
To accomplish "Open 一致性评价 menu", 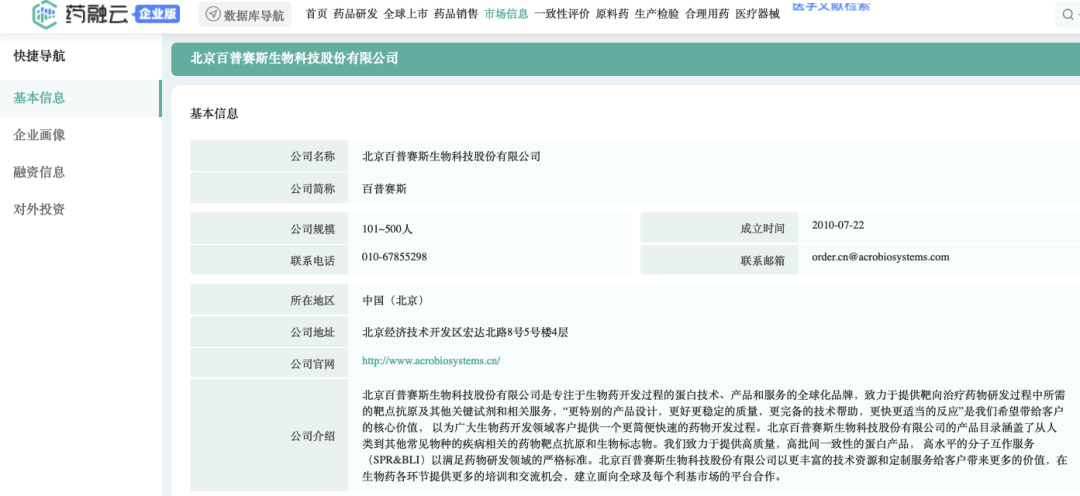I will 562,14.
